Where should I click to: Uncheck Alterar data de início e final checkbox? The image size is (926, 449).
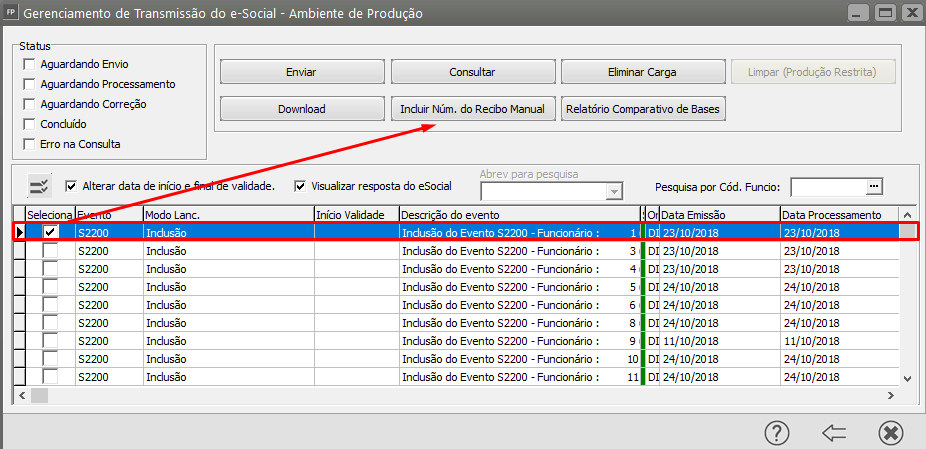point(71,186)
